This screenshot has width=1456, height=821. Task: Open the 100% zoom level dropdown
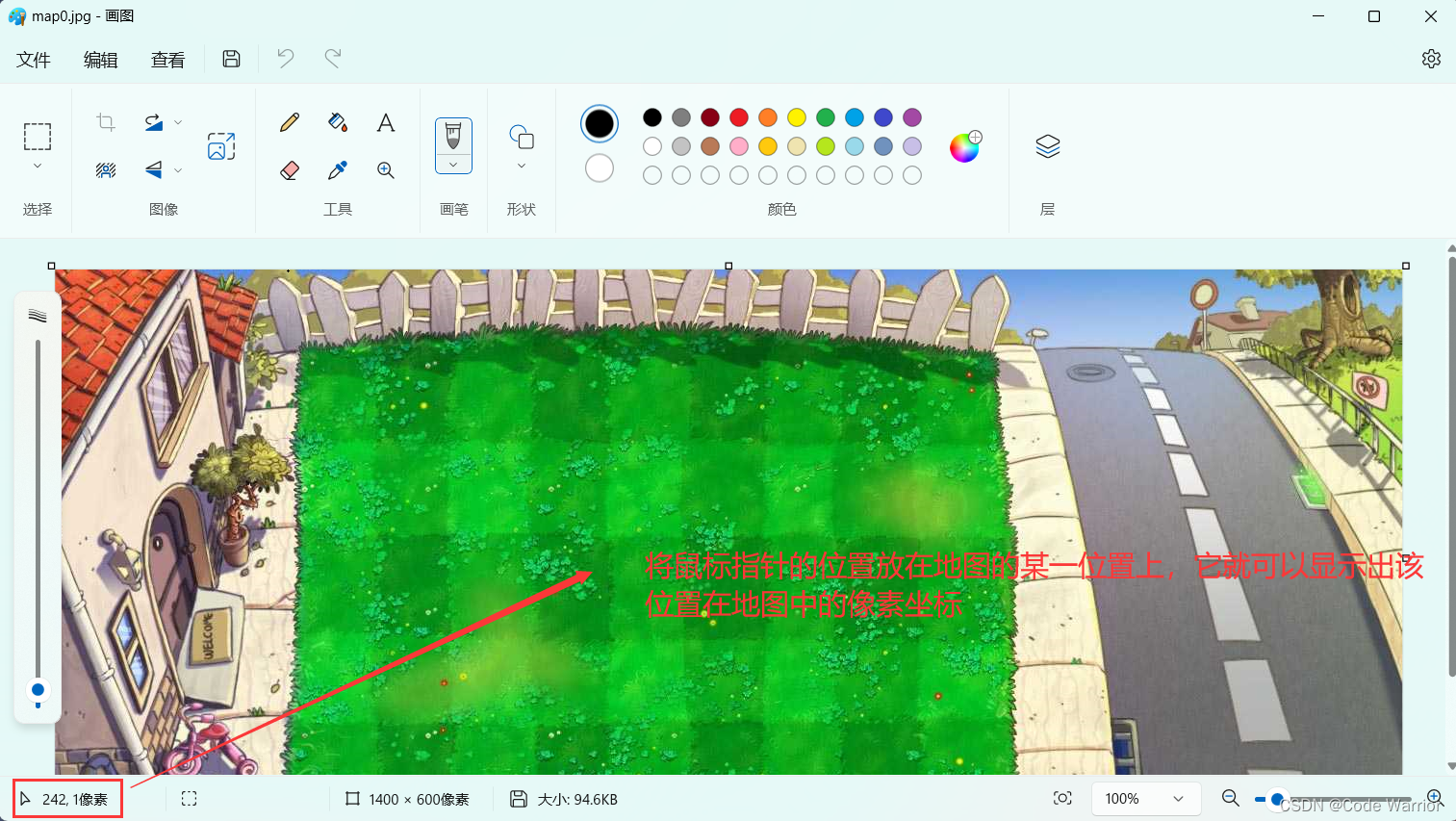[1145, 799]
